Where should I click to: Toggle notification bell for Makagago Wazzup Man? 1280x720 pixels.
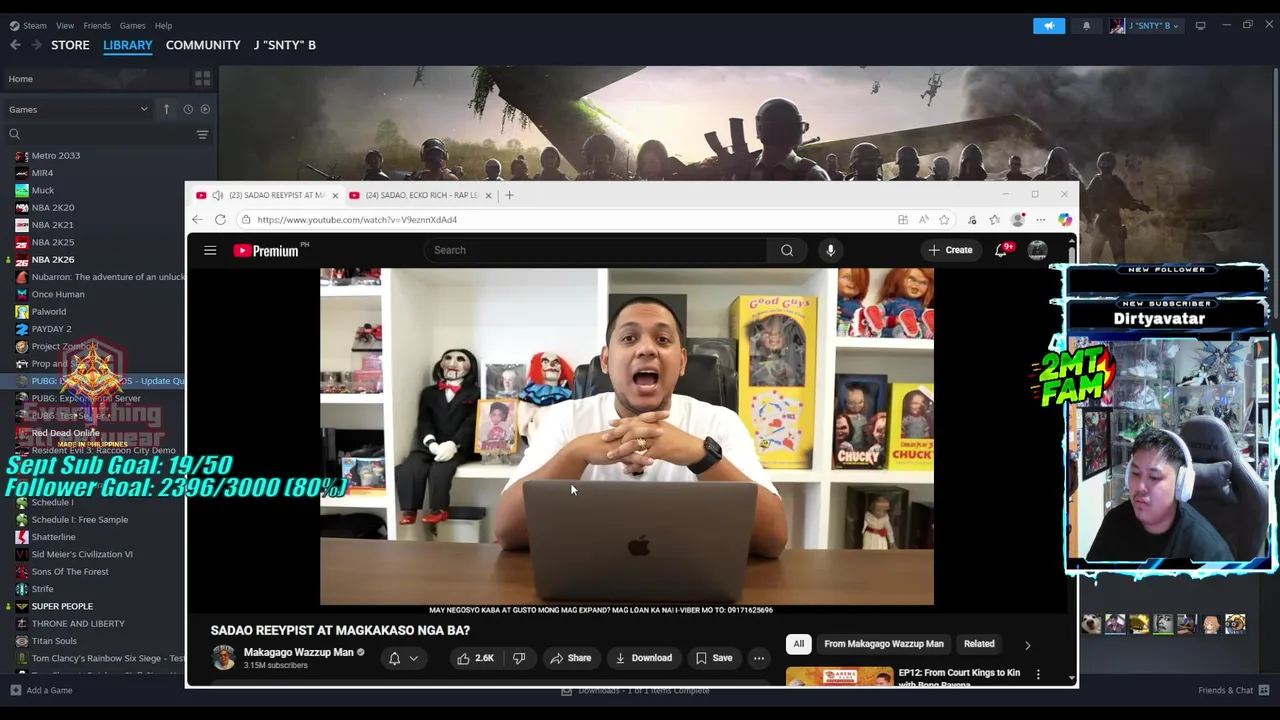(394, 658)
